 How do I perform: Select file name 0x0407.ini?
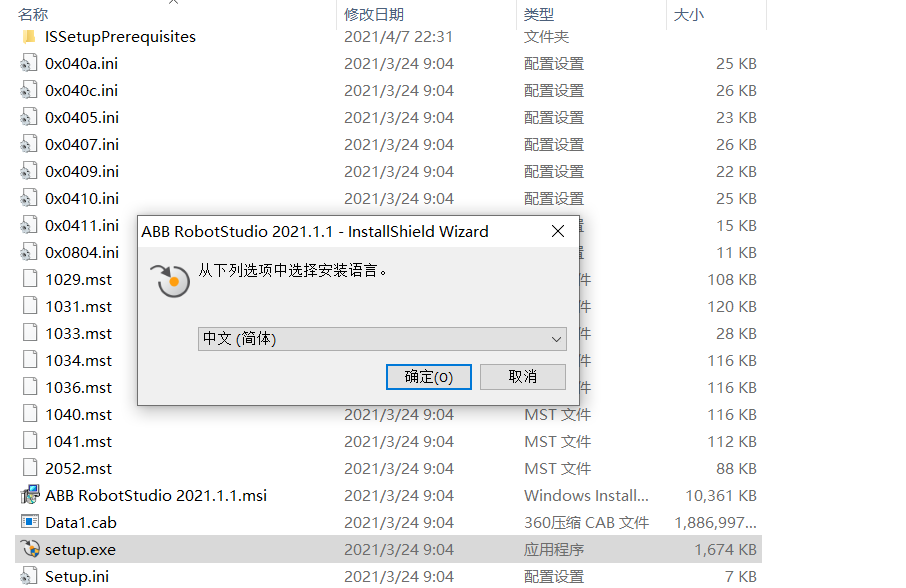[x=82, y=144]
